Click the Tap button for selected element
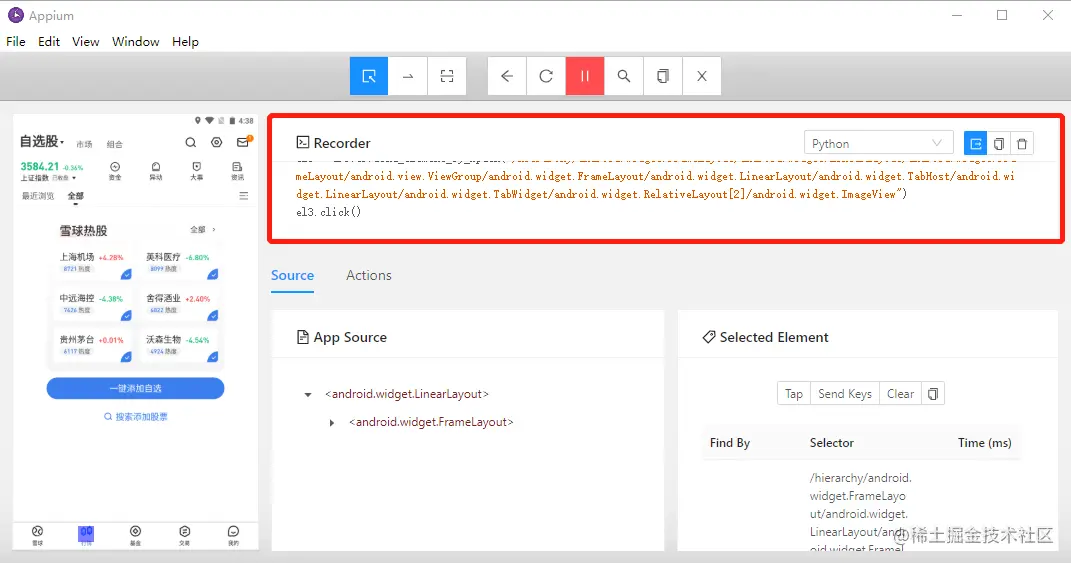The height and width of the screenshot is (563, 1071). (x=794, y=394)
